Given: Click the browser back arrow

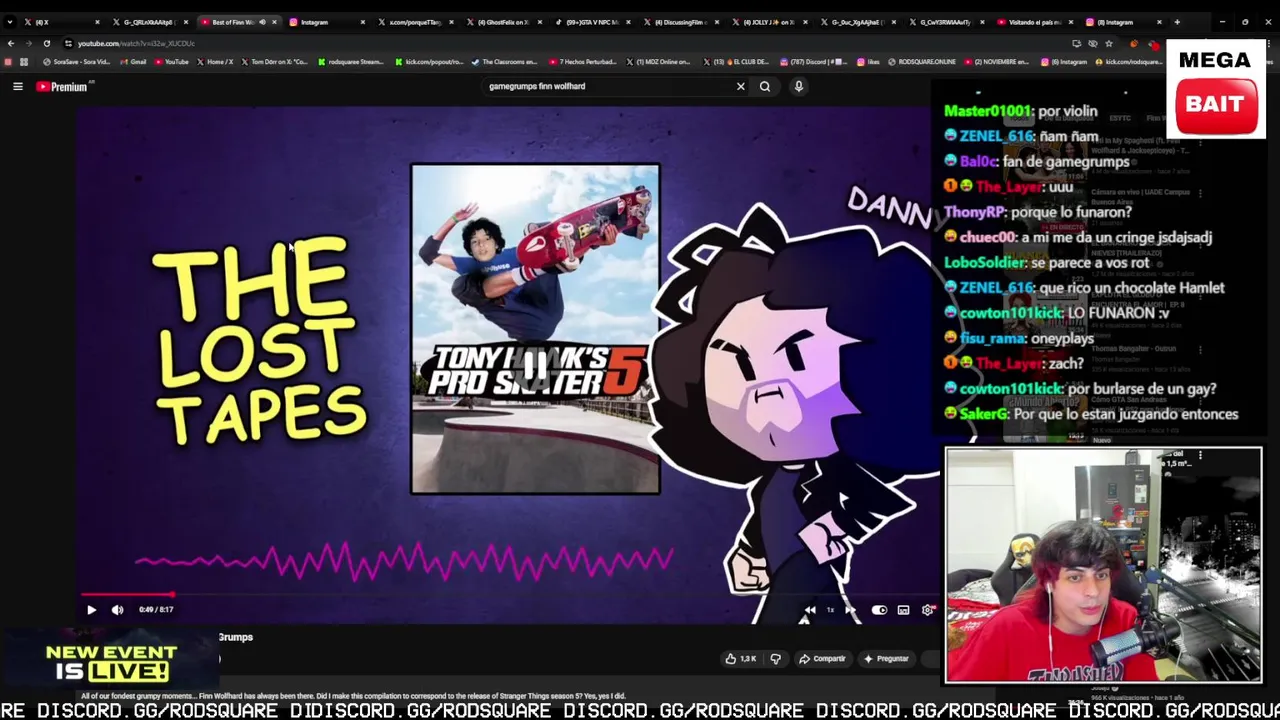Looking at the screenshot, I should pyautogui.click(x=10, y=43).
